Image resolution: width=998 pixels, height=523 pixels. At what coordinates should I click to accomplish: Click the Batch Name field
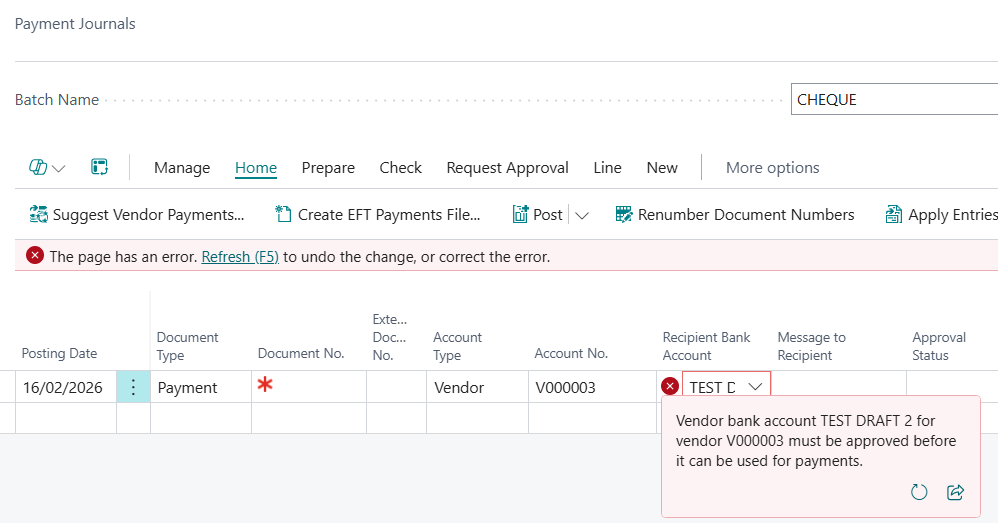(x=893, y=99)
